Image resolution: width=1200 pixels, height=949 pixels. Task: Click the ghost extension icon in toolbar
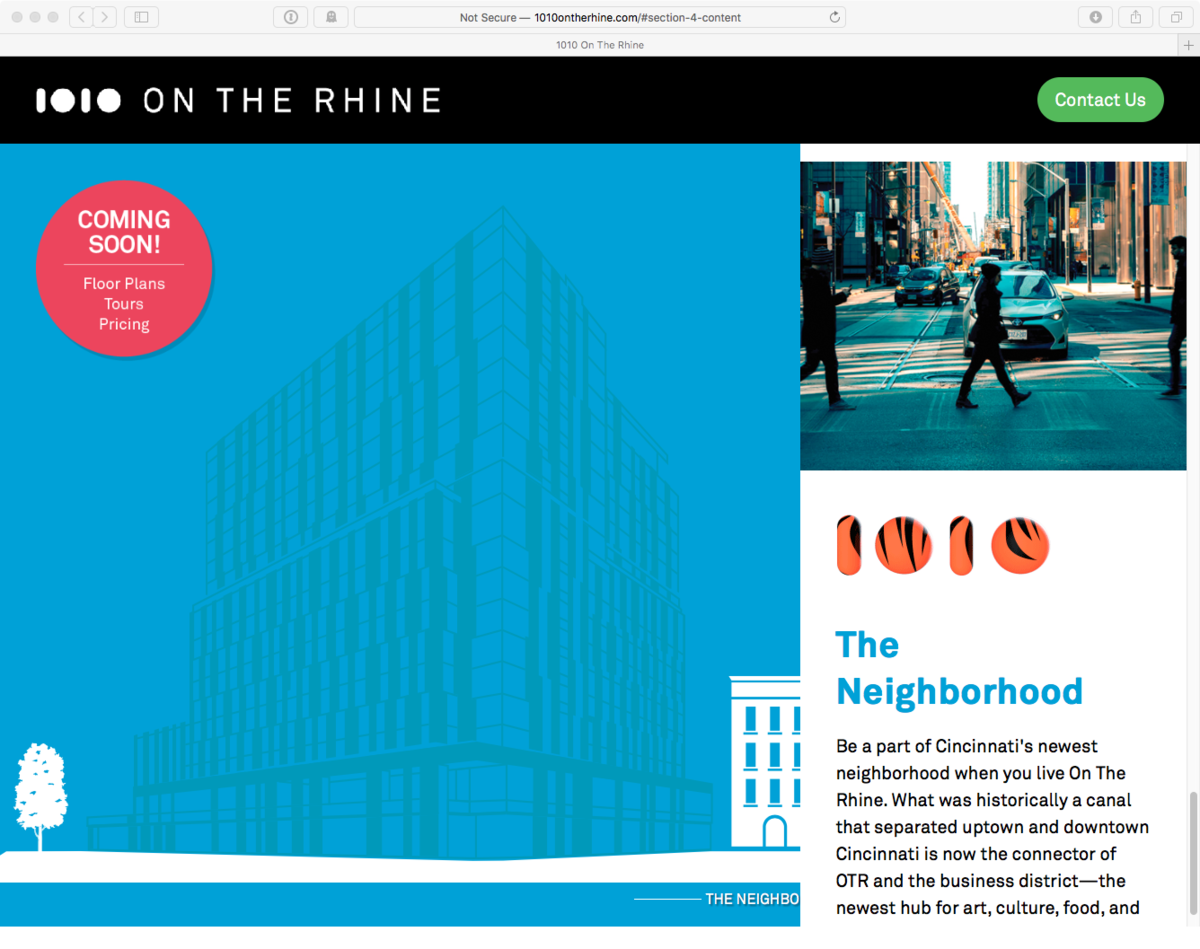331,17
